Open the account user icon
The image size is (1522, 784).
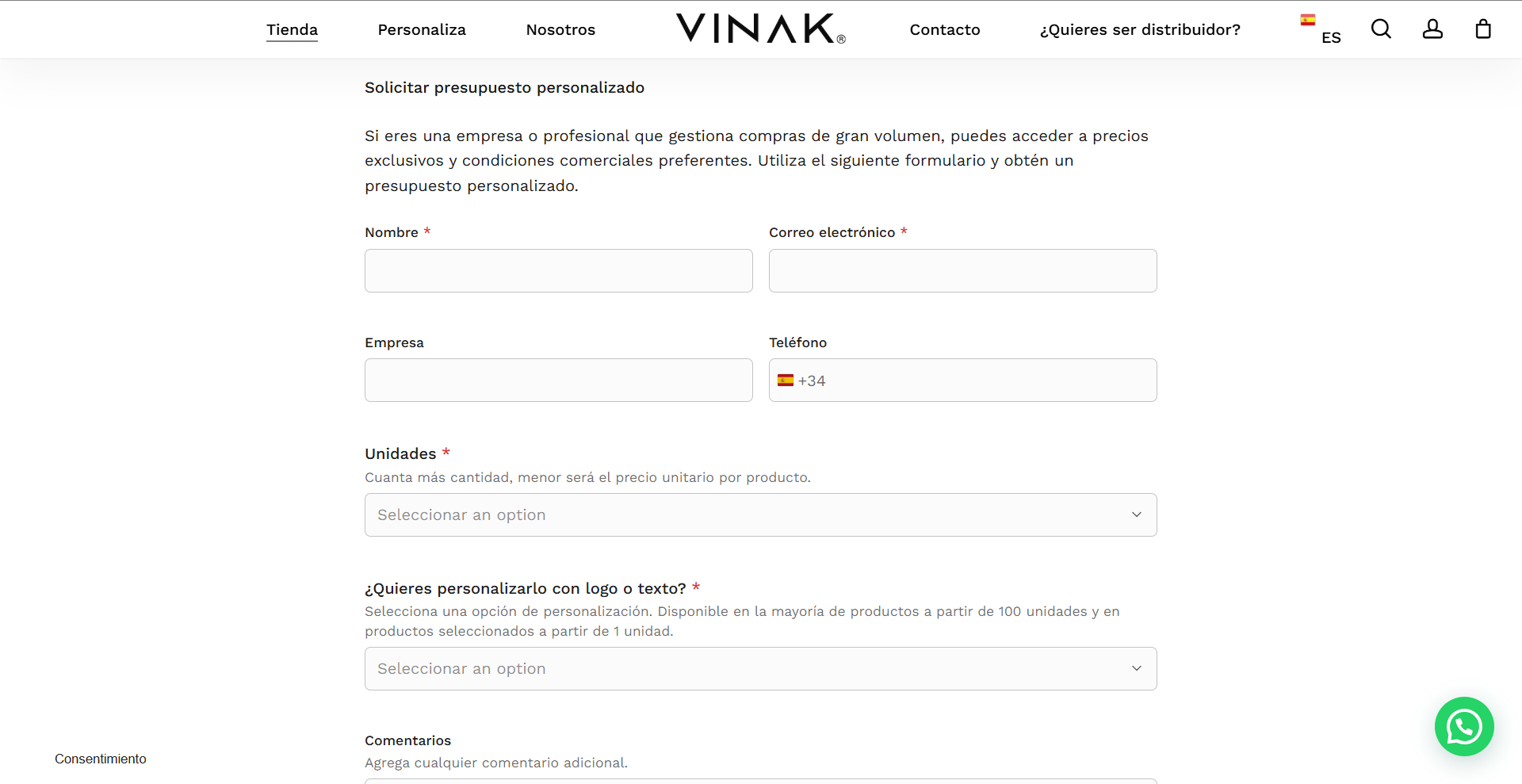coord(1432,29)
